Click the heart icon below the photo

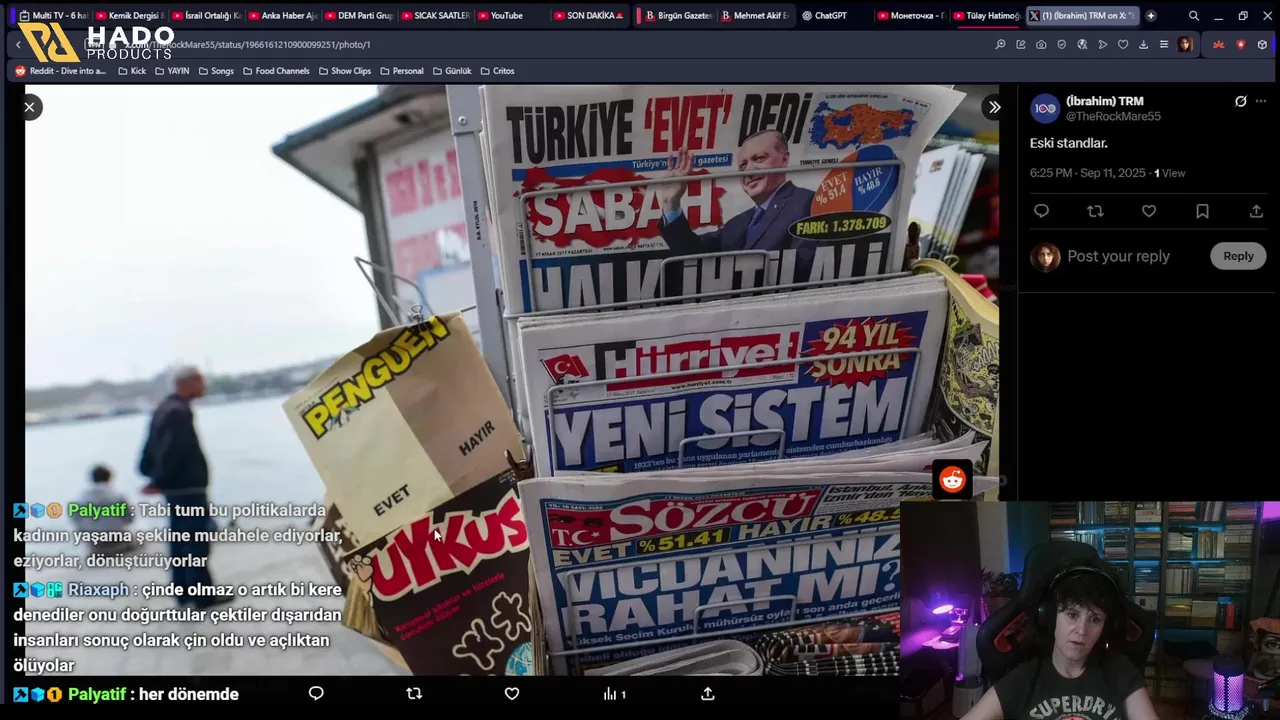512,693
